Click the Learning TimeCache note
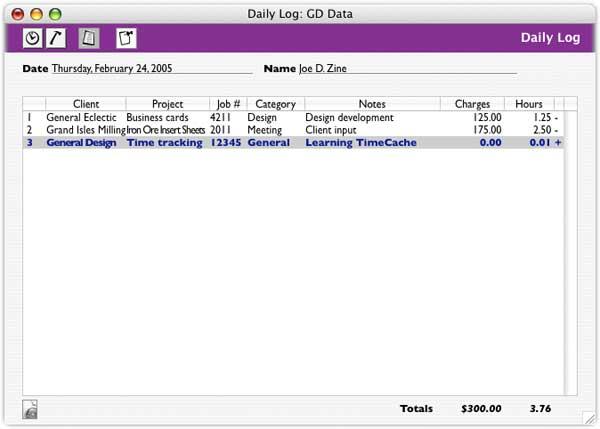Viewport: 600px width, 429px height. (361, 142)
